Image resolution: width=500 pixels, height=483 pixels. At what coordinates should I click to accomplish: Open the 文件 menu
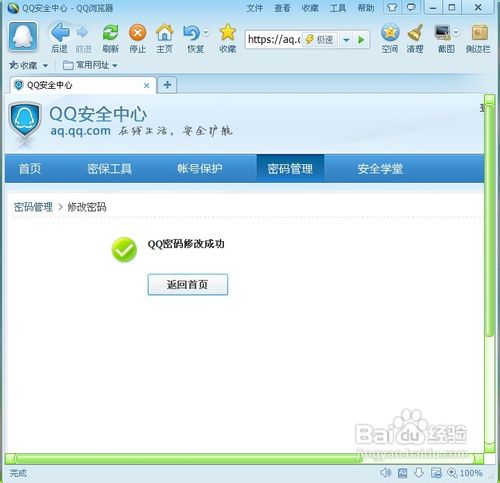tap(255, 8)
